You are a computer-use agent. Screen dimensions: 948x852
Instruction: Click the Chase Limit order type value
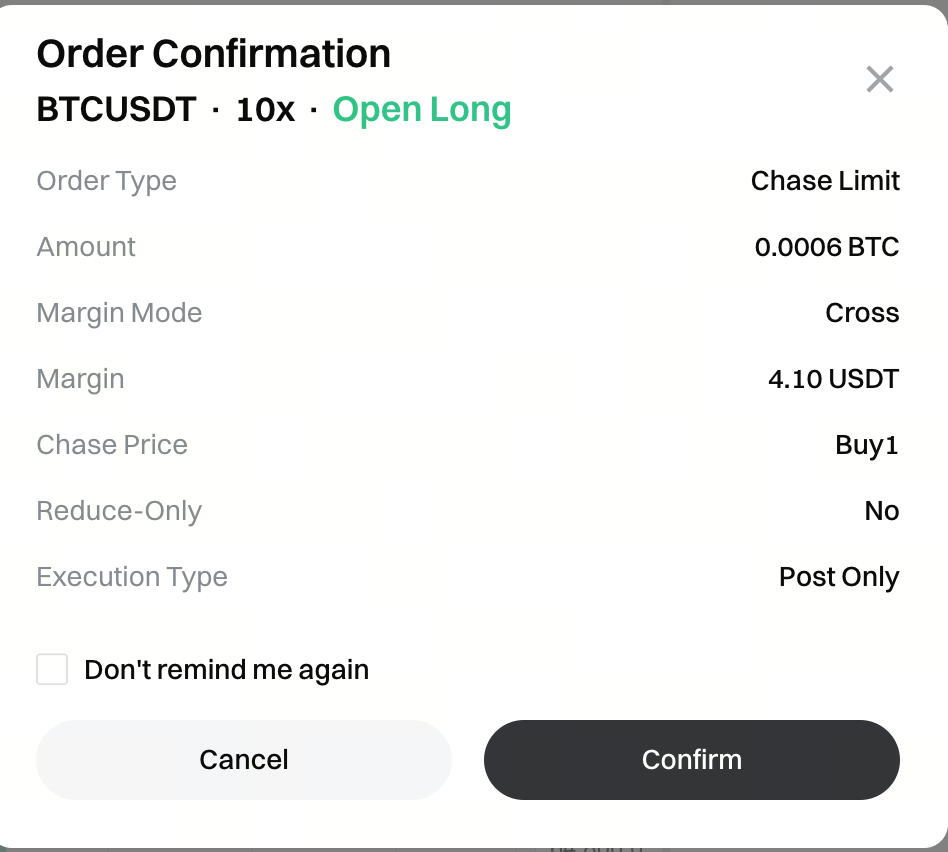825,181
